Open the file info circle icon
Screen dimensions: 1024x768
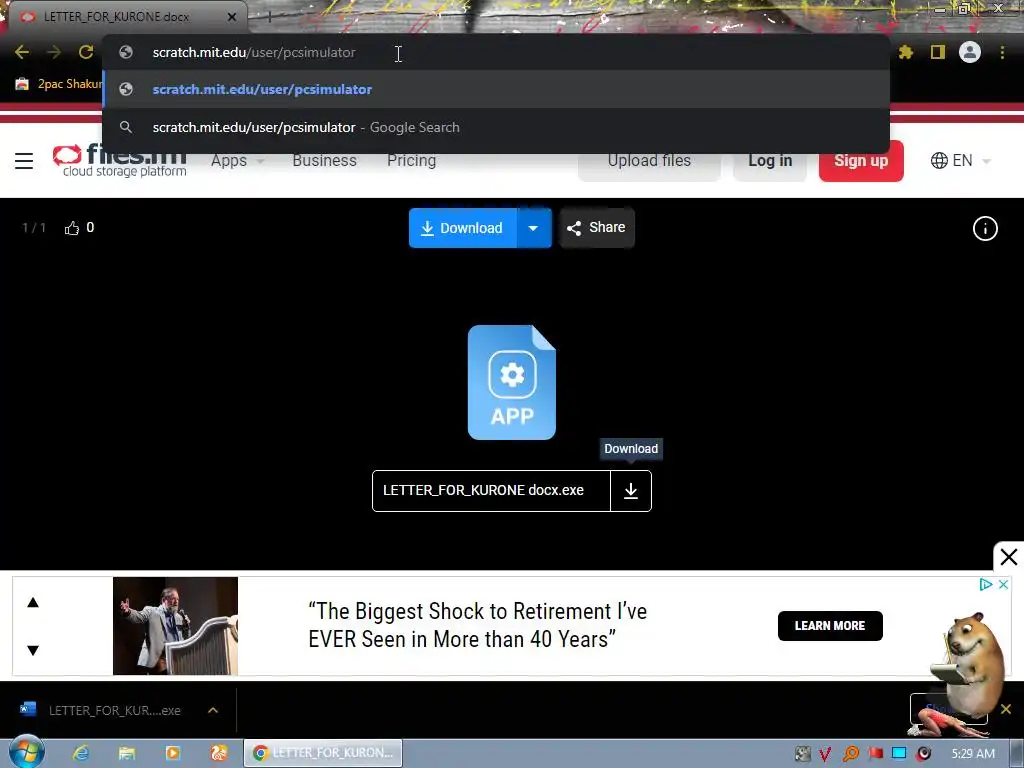tap(985, 229)
